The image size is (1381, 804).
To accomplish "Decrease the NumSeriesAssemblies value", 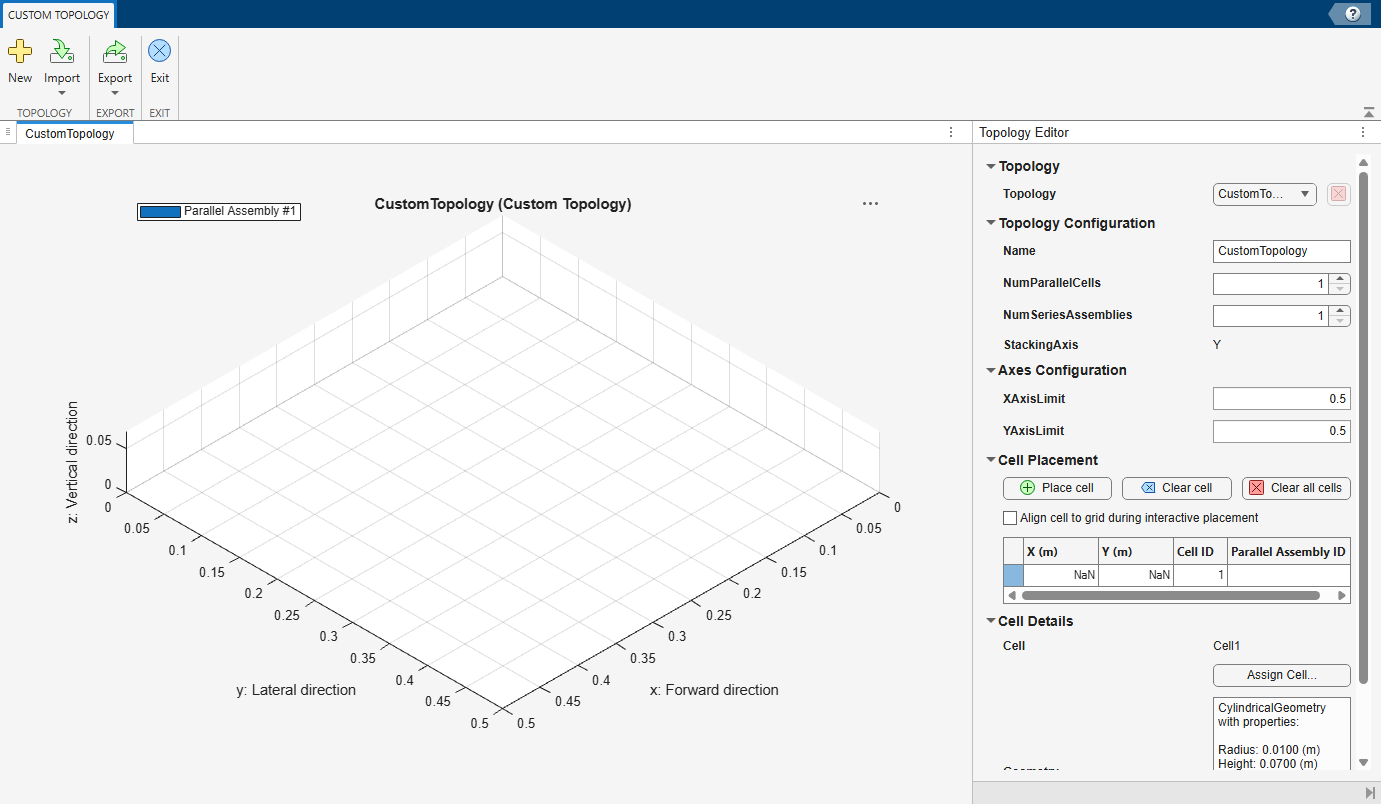I will tap(1340, 321).
